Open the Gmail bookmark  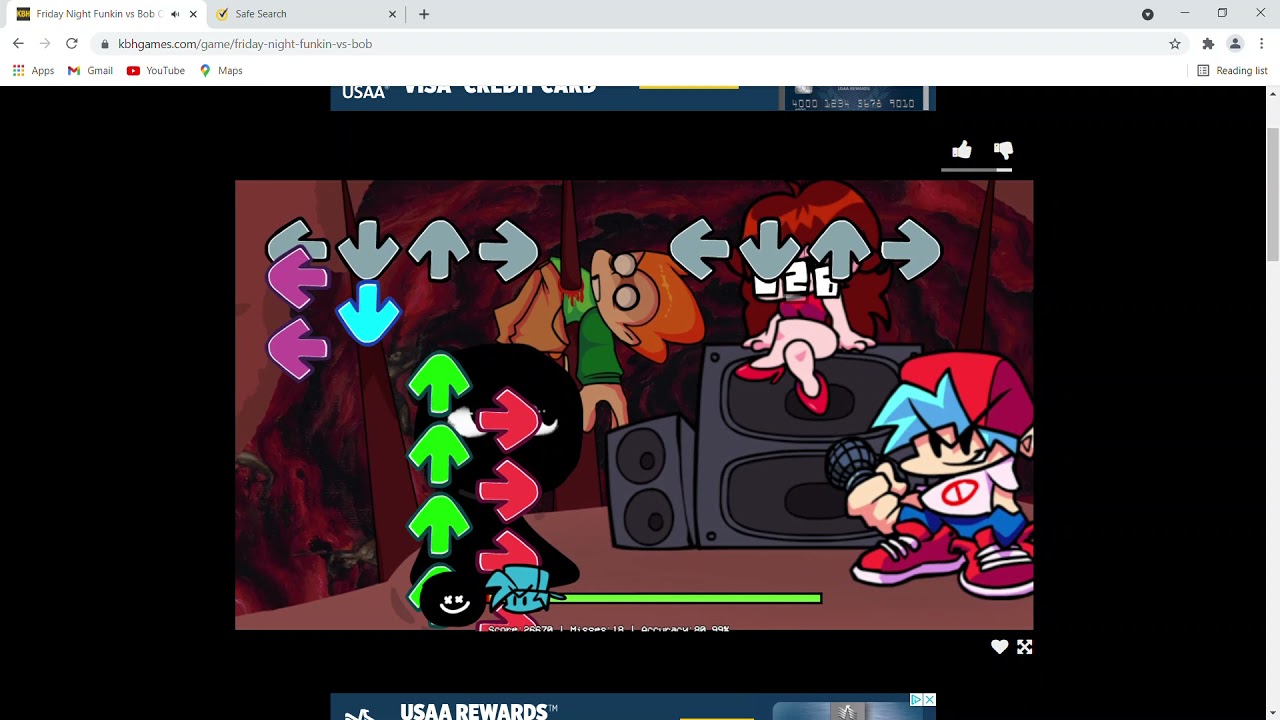coord(90,71)
